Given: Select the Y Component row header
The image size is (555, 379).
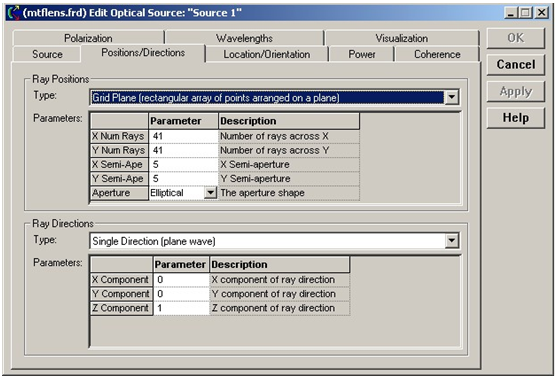Looking at the screenshot, I should point(121,294).
